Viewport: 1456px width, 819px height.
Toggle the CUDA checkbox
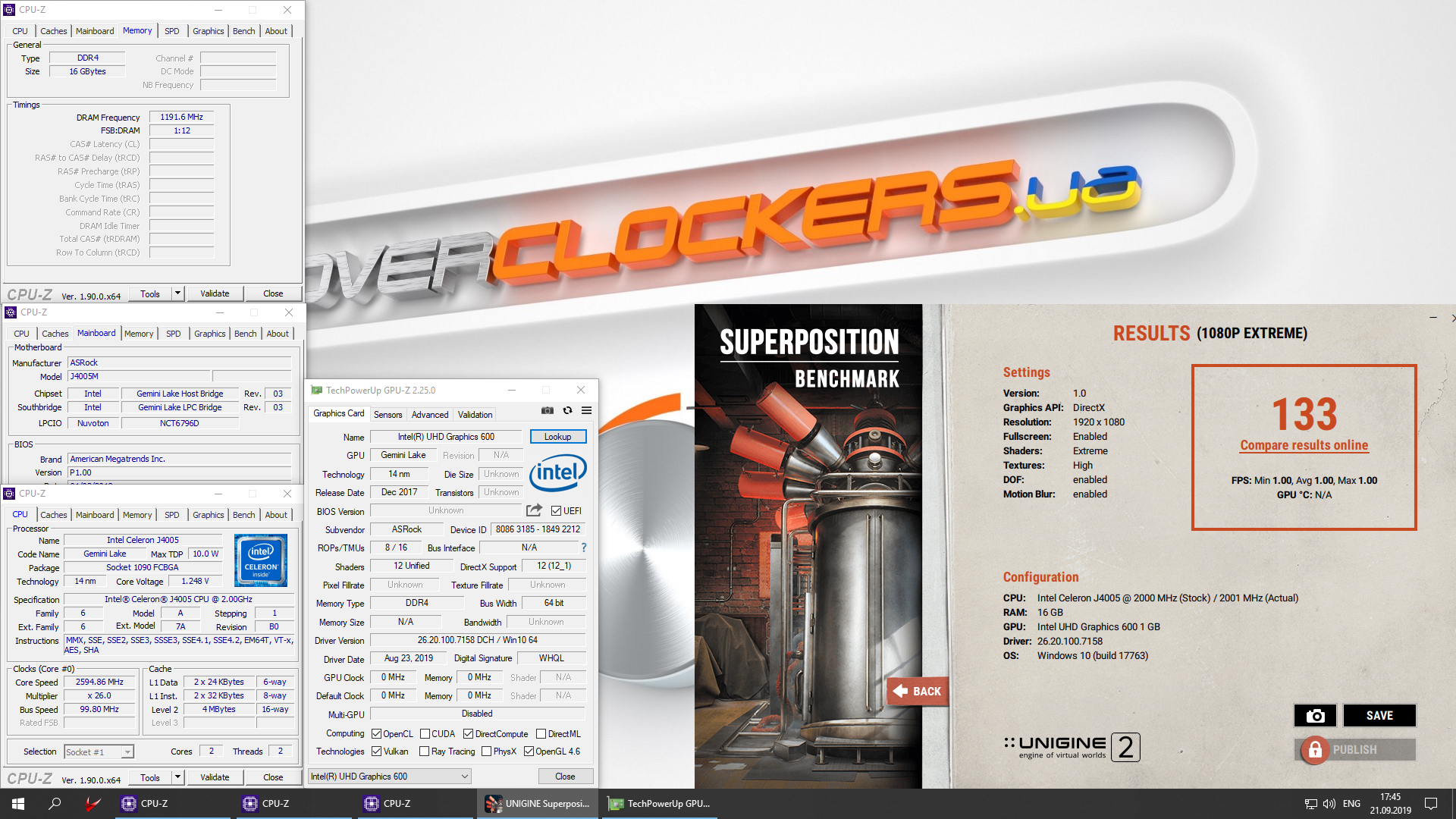point(425,734)
